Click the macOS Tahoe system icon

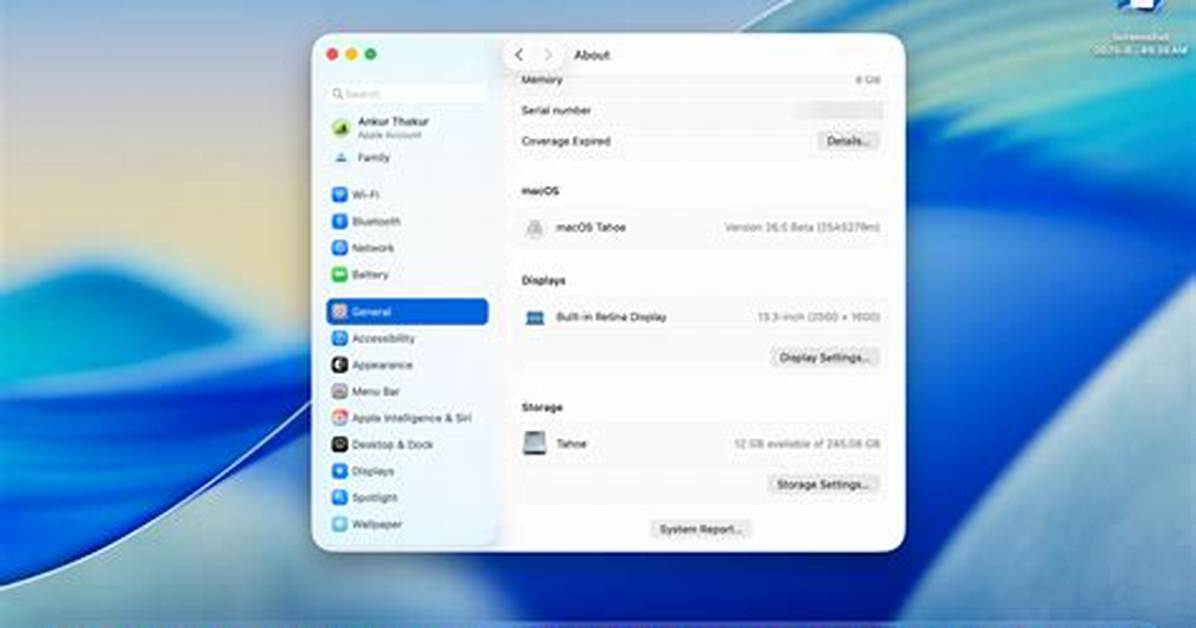[x=535, y=228]
